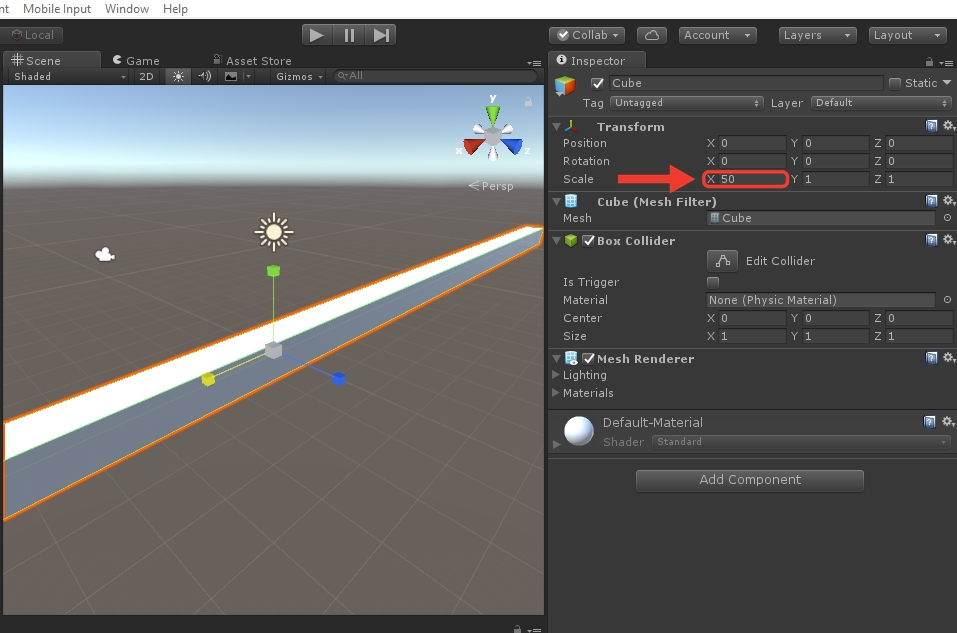This screenshot has height=633, width=957.
Task: Open the cloud services button
Action: 651,35
